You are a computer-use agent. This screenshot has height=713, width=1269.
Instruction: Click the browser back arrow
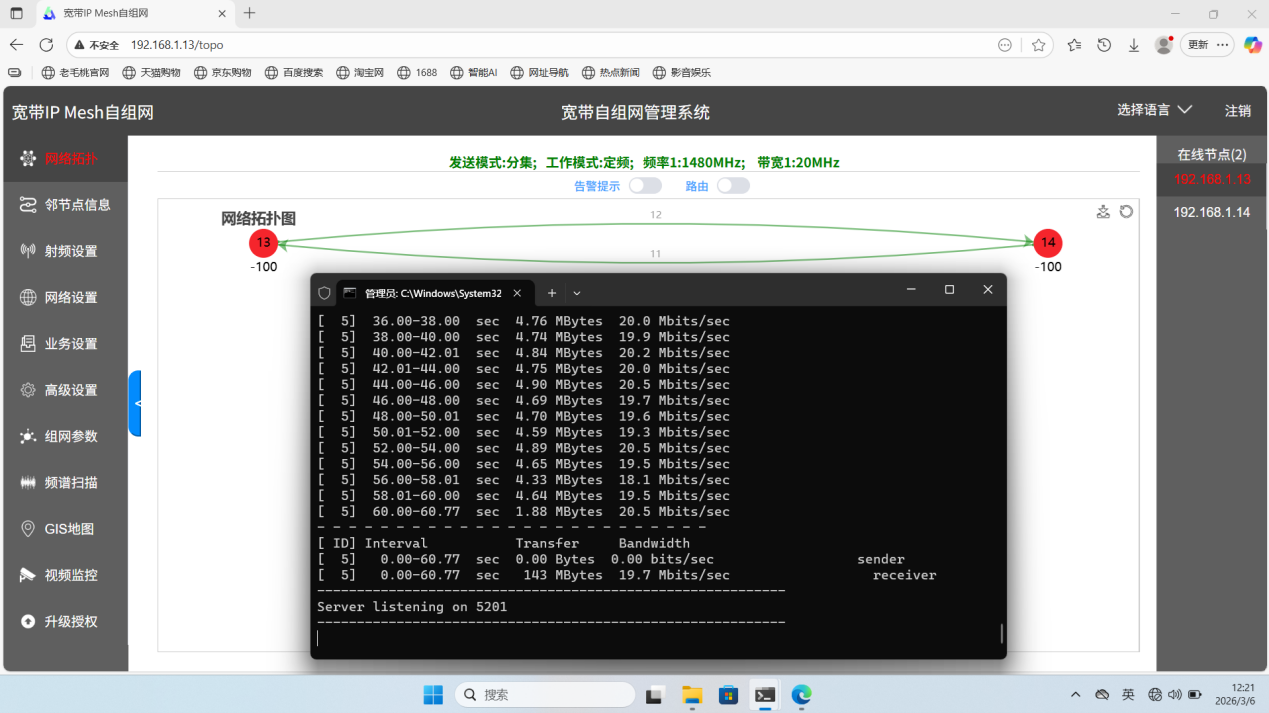pos(16,45)
